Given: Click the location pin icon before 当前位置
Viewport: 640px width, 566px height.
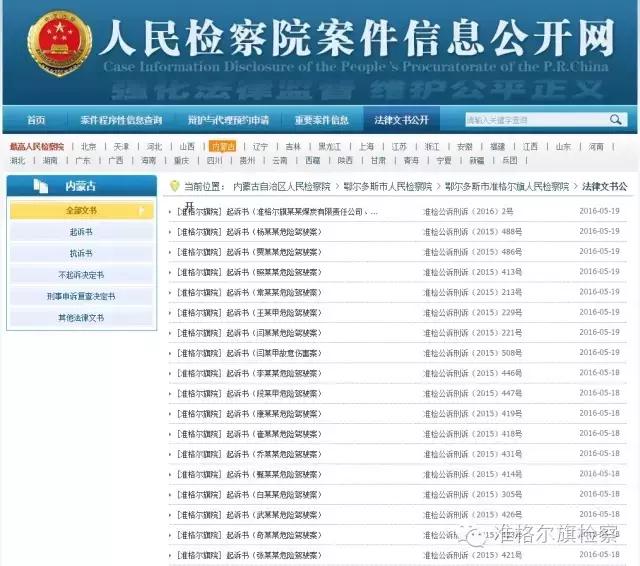Looking at the screenshot, I should (174, 186).
